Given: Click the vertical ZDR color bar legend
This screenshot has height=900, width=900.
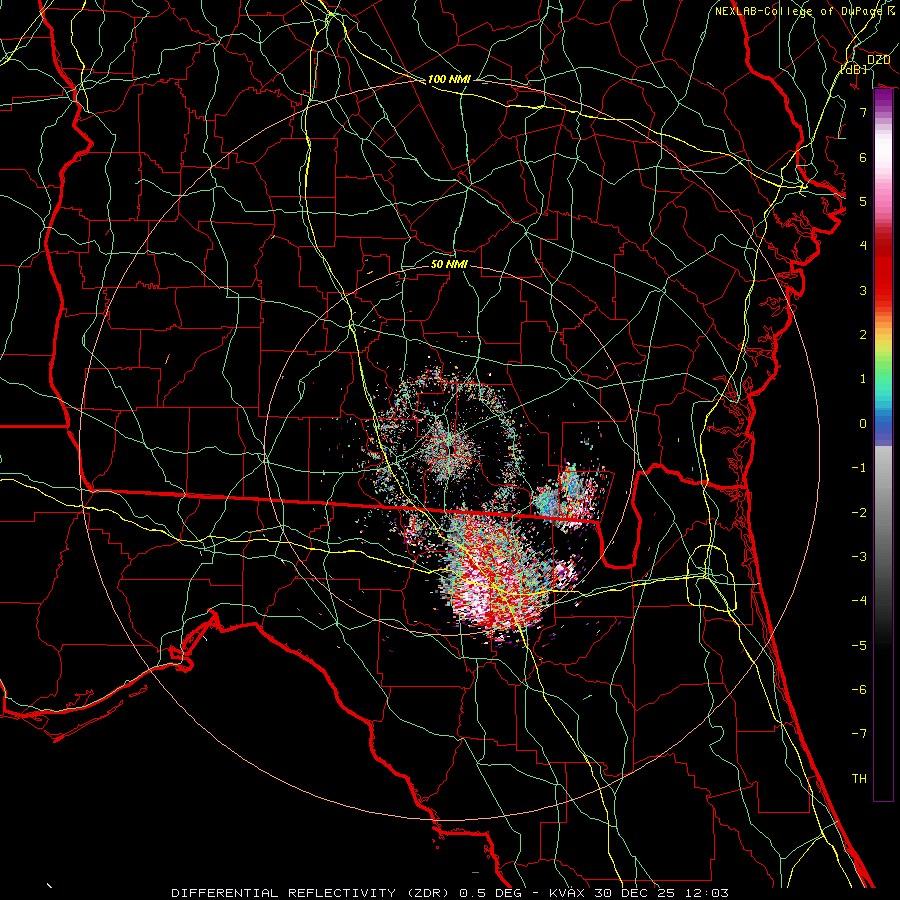Looking at the screenshot, I should click(883, 445).
